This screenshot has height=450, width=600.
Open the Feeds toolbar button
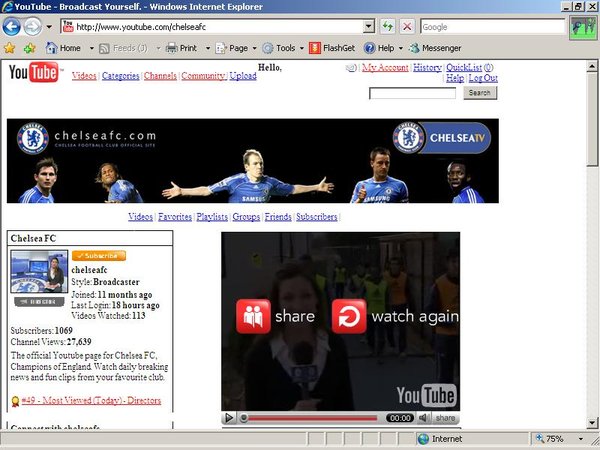point(123,48)
